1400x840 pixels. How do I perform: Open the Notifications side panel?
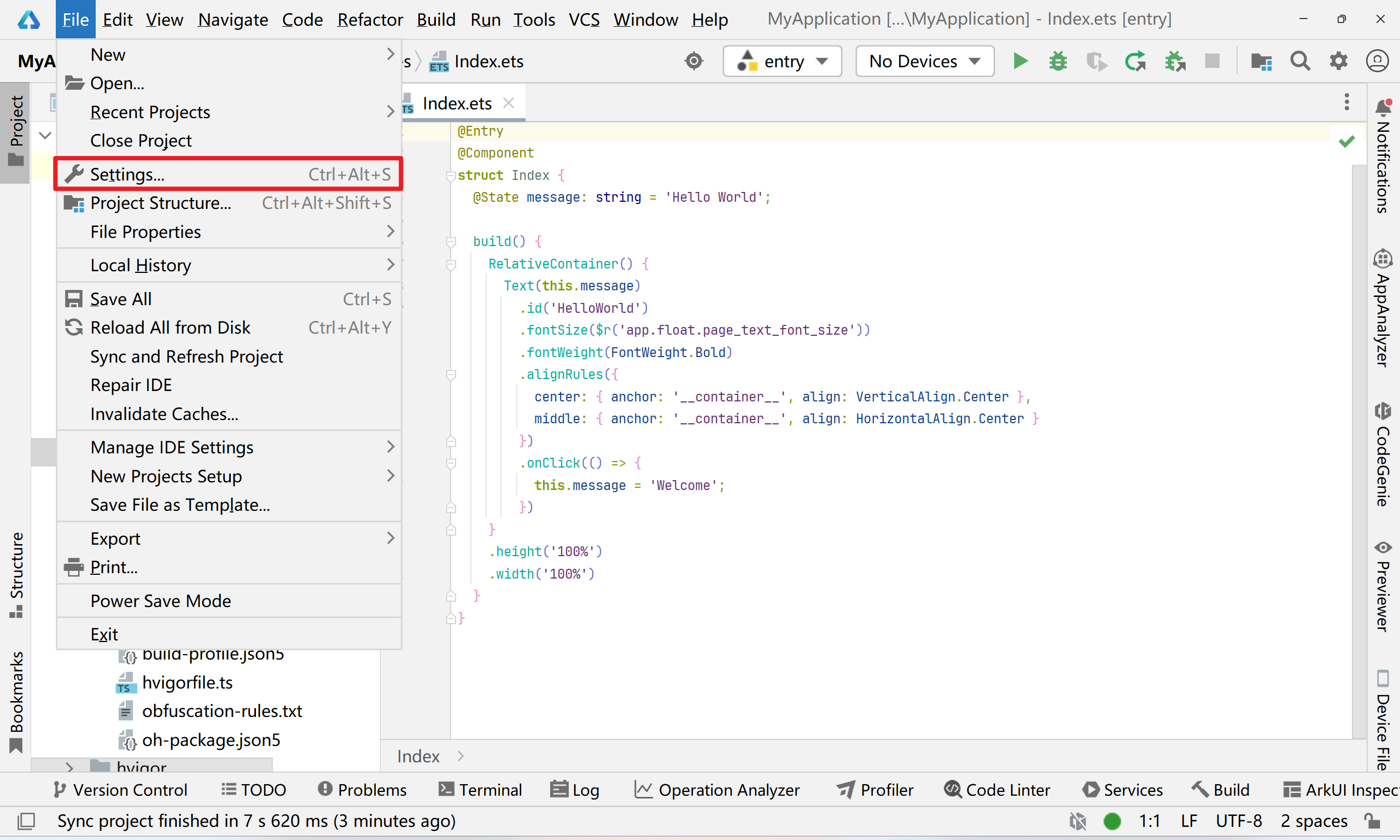(1382, 156)
